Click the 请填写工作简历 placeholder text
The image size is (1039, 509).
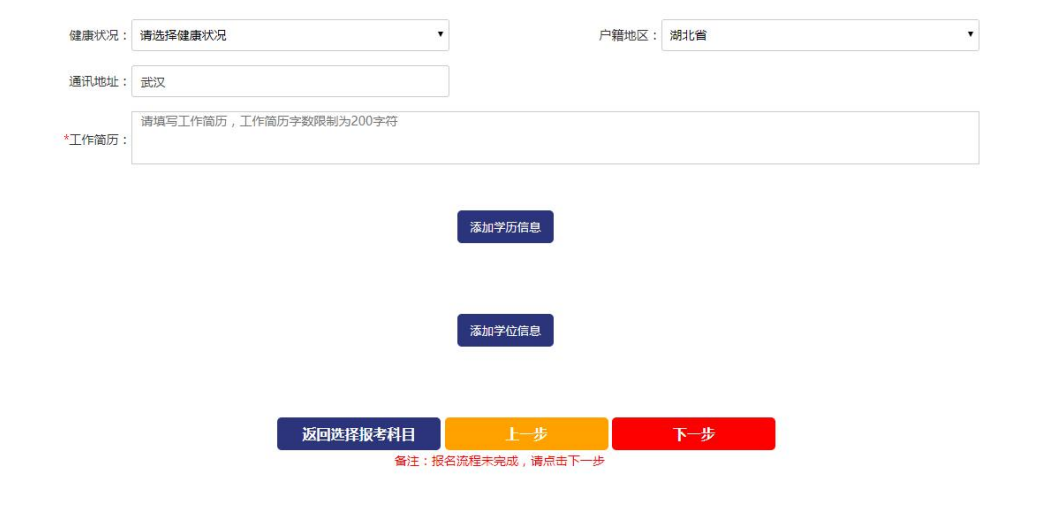(275, 122)
